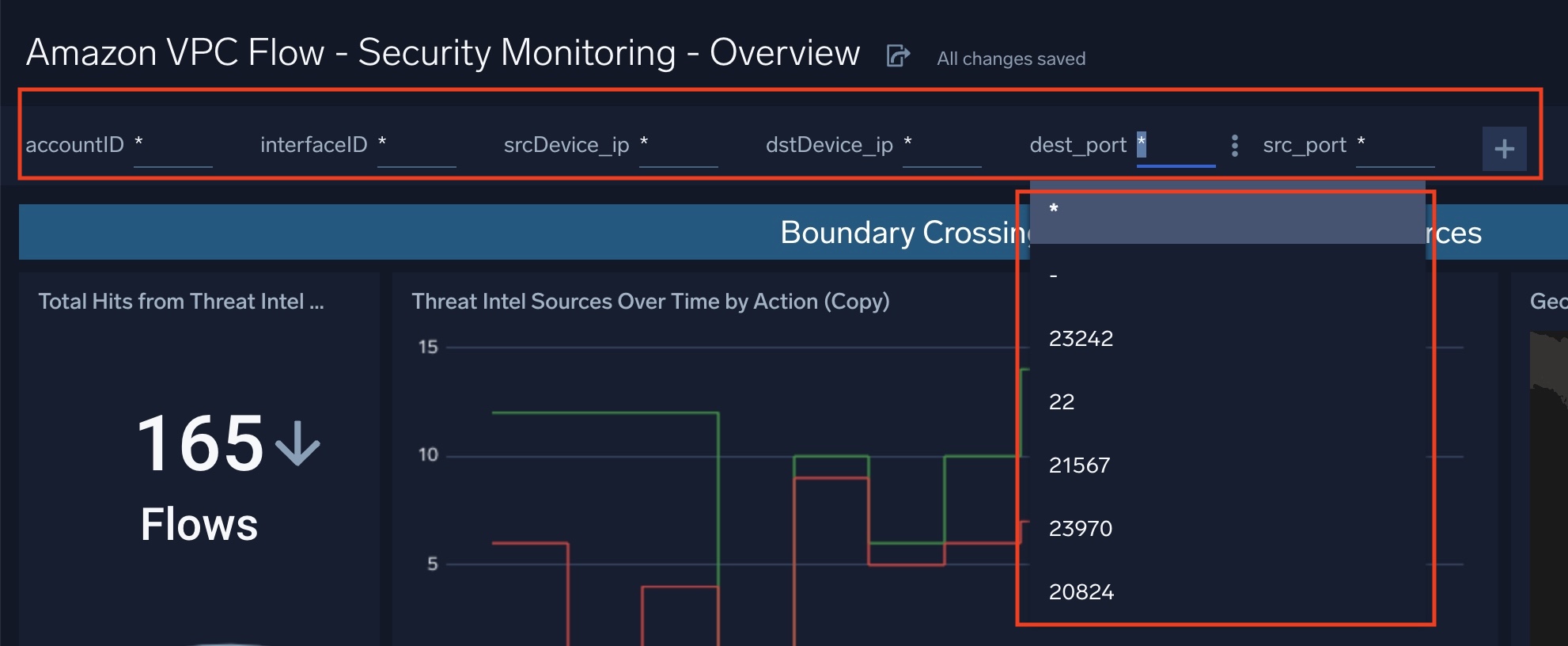Open the dstDevice_ip filter field
Viewport: 1568px width, 646px height.
(x=941, y=146)
